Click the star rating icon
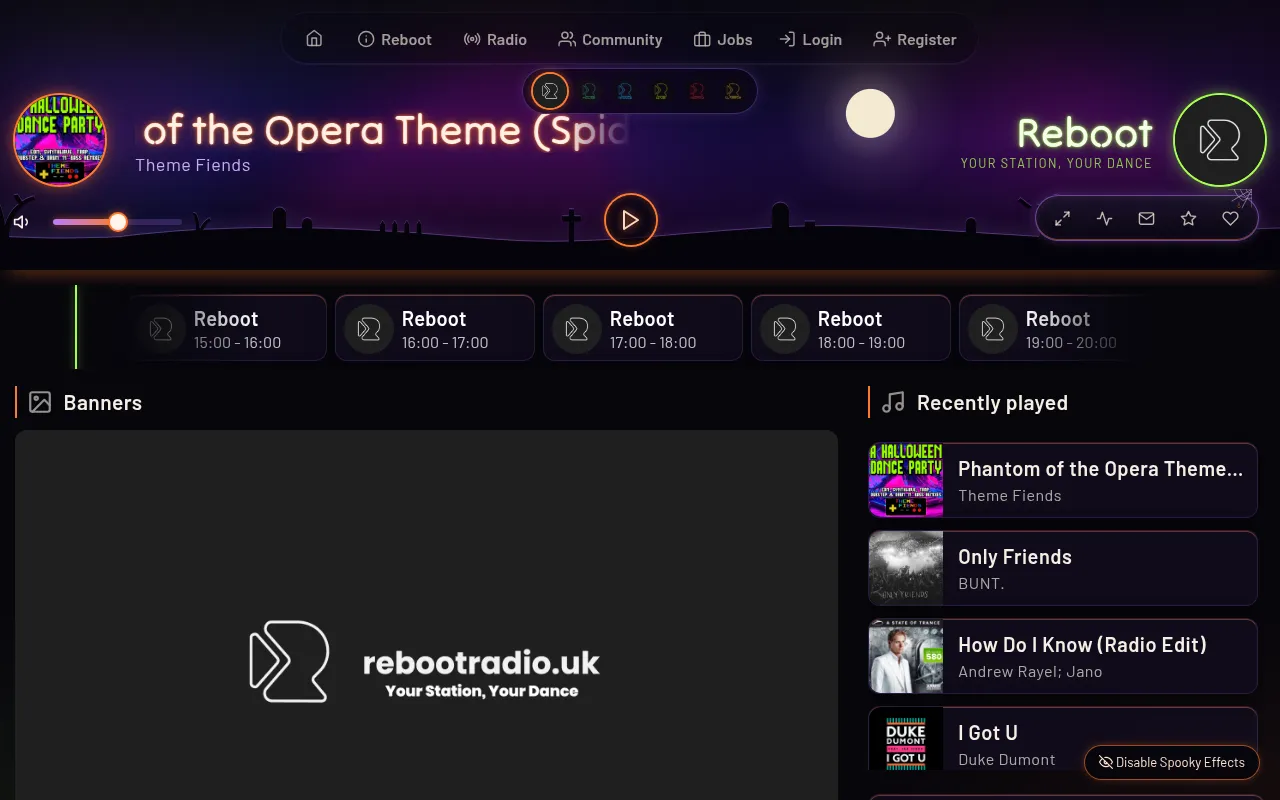Viewport: 1280px width, 800px height. (x=1189, y=218)
